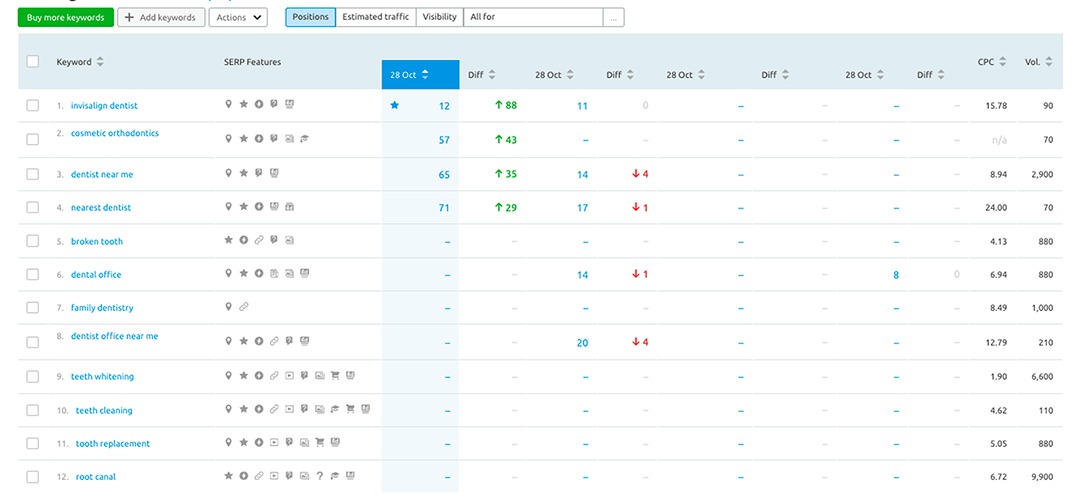The width and height of the screenshot is (1080, 500).
Task: Switch to the Visibility tab
Action: coord(439,17)
